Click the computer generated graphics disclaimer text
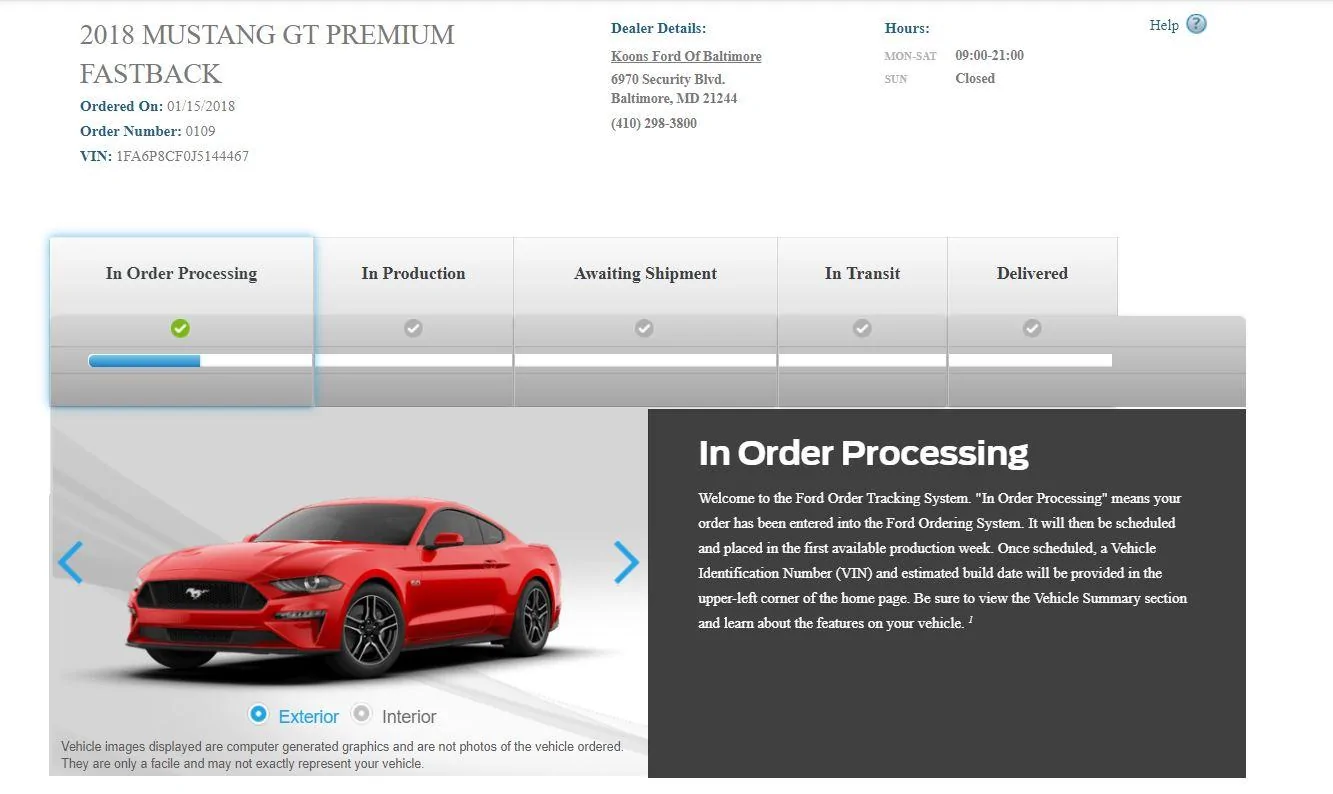This screenshot has height=794, width=1333. click(342, 755)
